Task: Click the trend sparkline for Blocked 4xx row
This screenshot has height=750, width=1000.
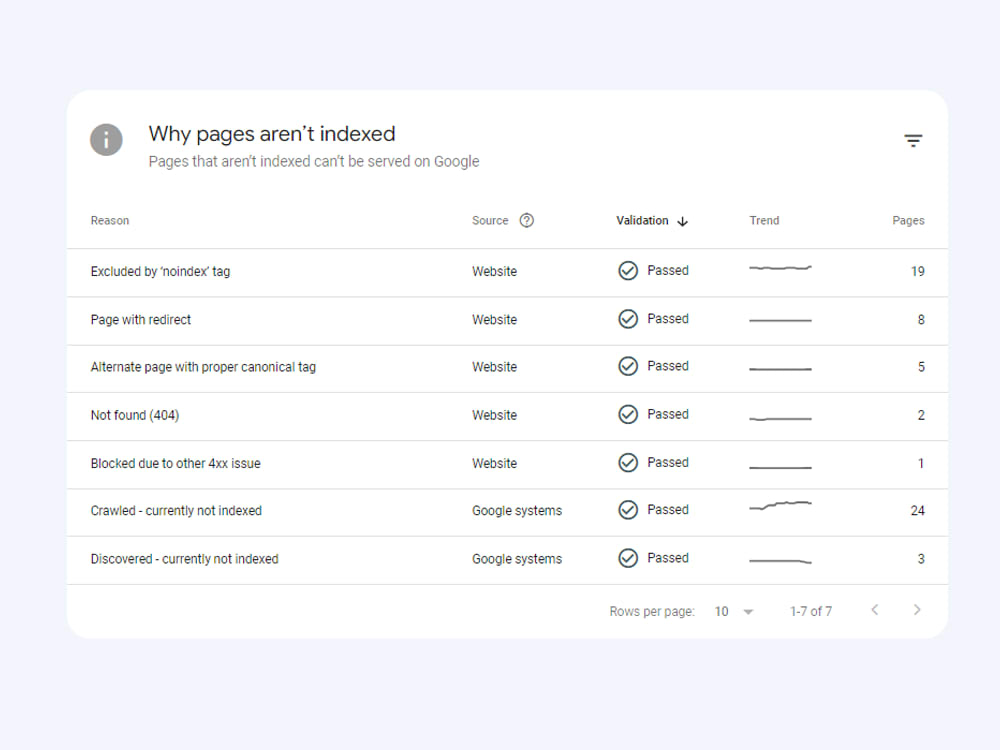Action: 780,467
